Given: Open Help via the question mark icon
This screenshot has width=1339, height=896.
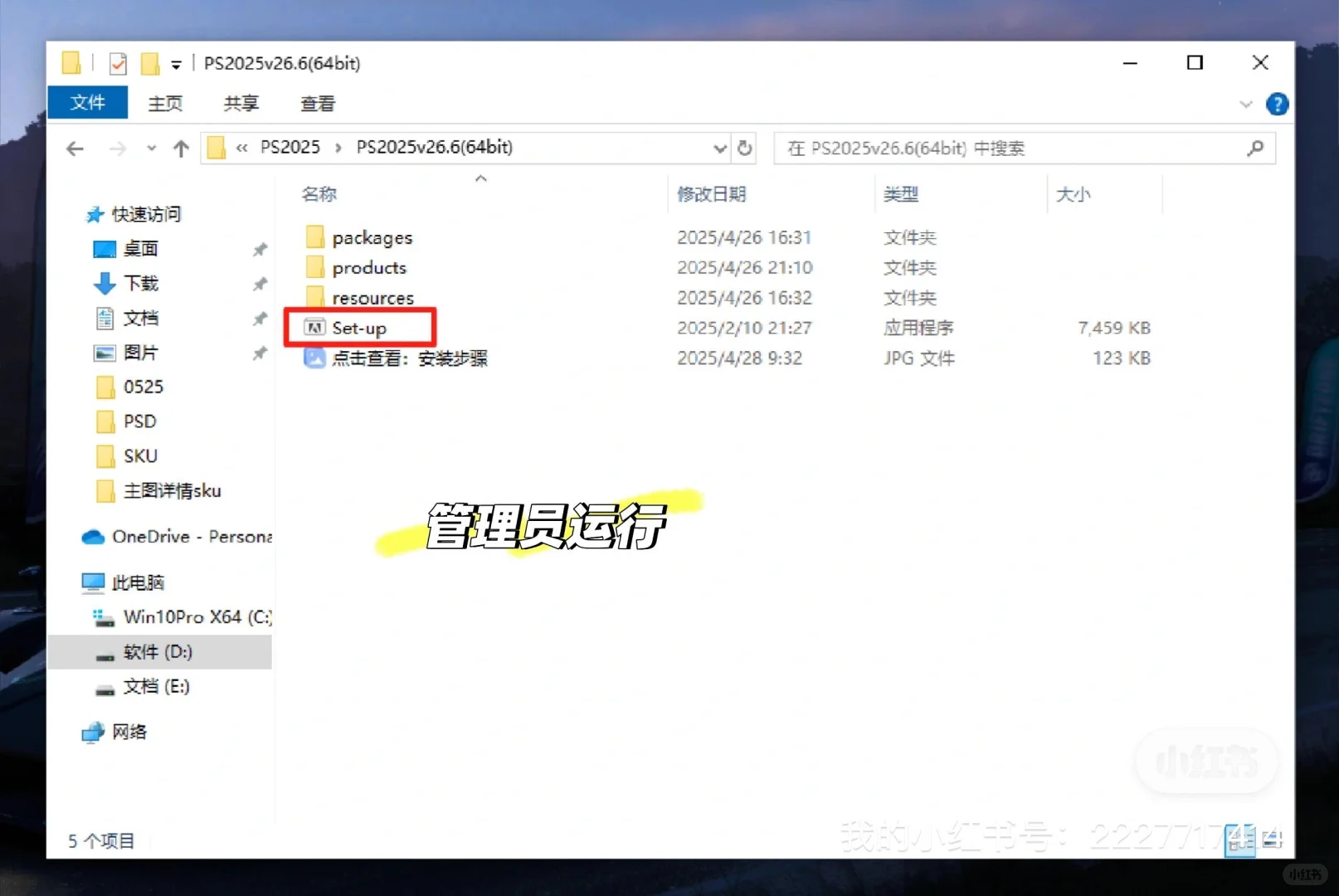Looking at the screenshot, I should click(x=1278, y=104).
